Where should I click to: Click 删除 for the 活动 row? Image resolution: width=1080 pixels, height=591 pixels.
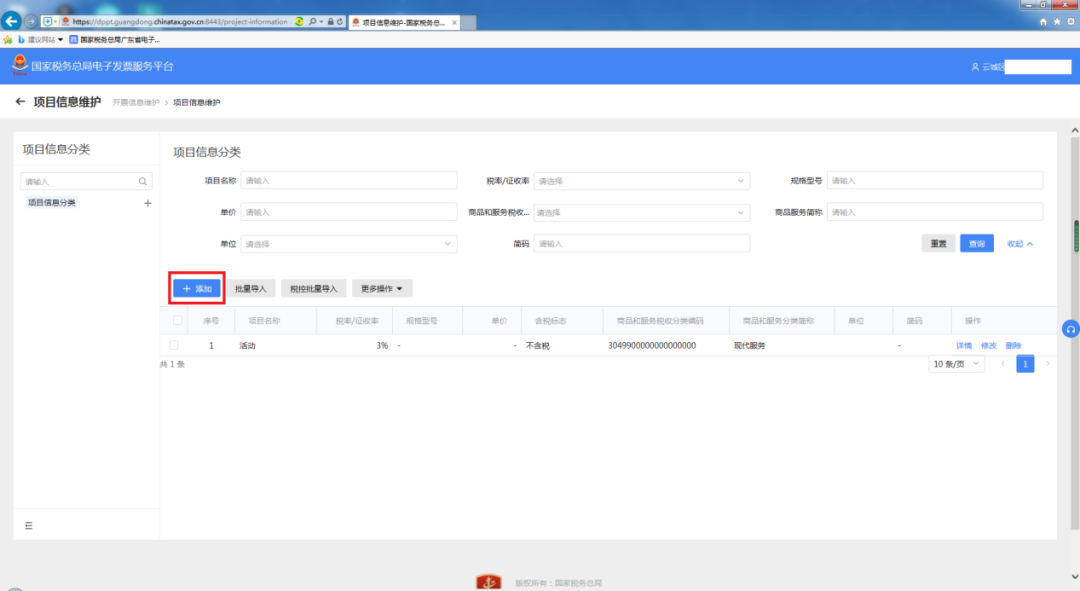(x=1013, y=346)
